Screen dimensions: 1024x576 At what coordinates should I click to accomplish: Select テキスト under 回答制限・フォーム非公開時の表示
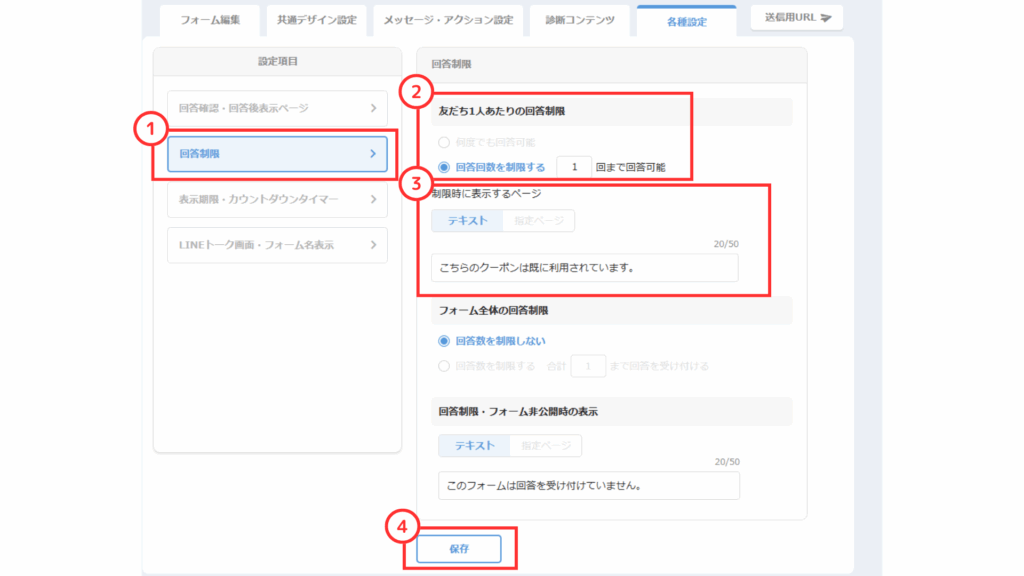[474, 446]
